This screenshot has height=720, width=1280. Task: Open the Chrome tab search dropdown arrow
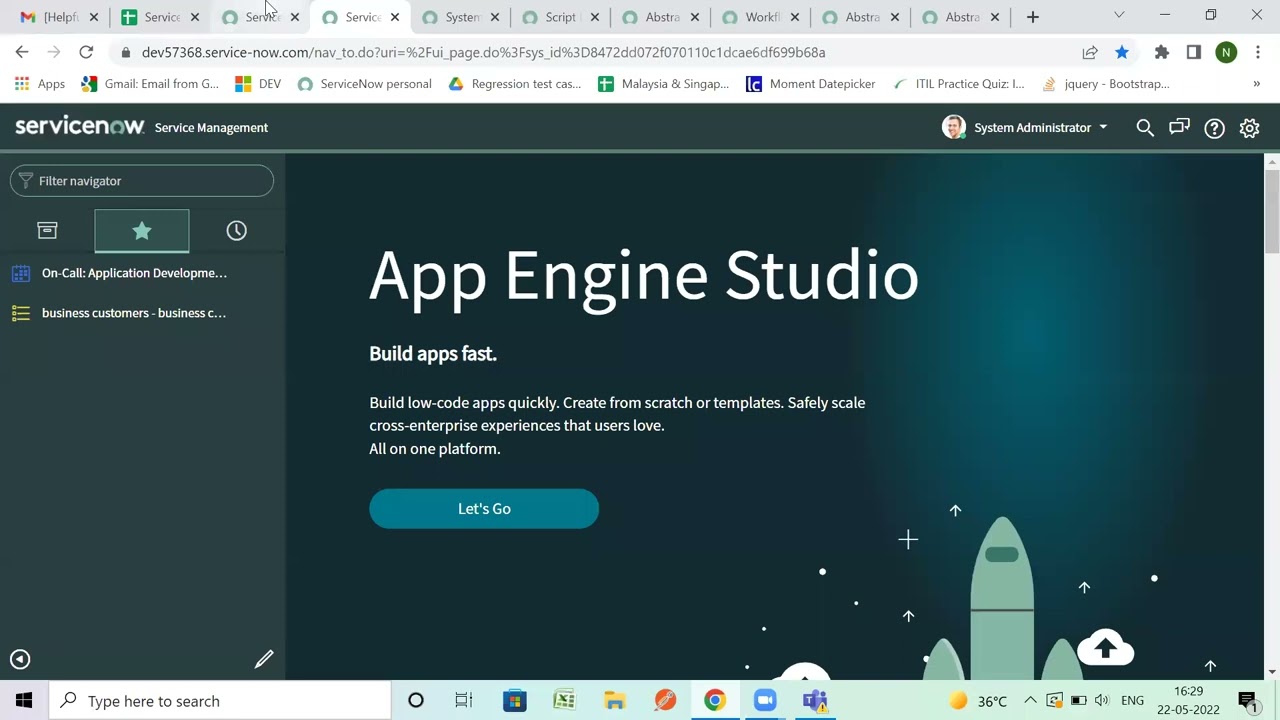click(x=1119, y=15)
